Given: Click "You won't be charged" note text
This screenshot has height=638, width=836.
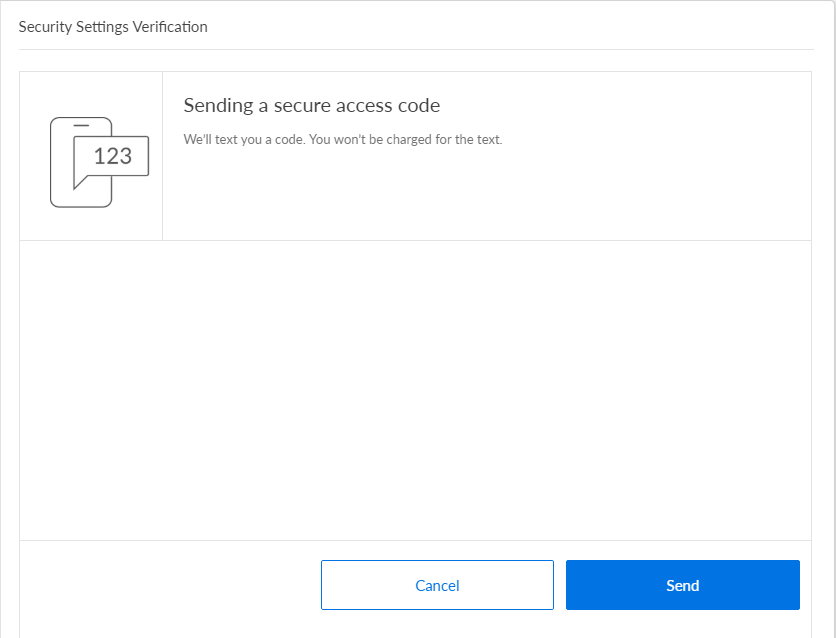Looking at the screenshot, I should pyautogui.click(x=405, y=140).
